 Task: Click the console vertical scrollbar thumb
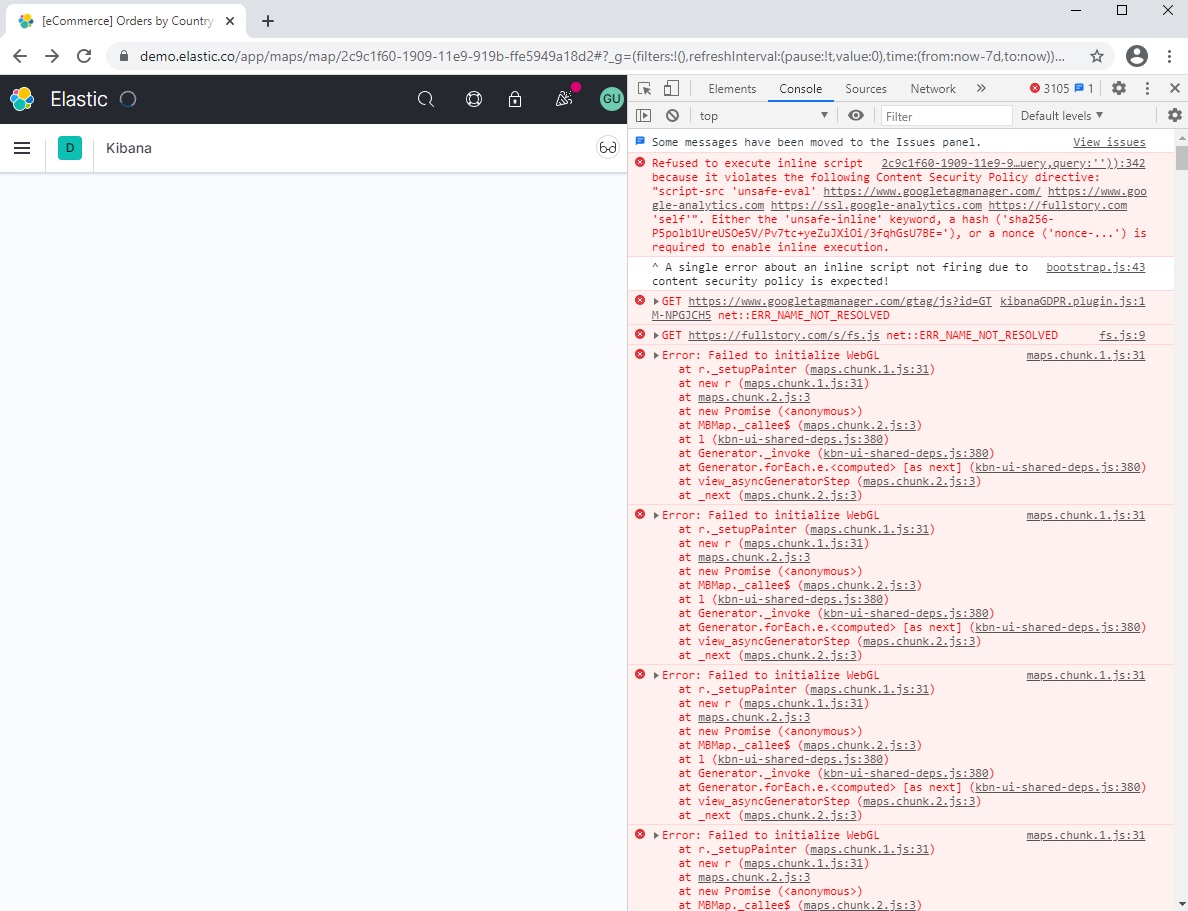1181,157
